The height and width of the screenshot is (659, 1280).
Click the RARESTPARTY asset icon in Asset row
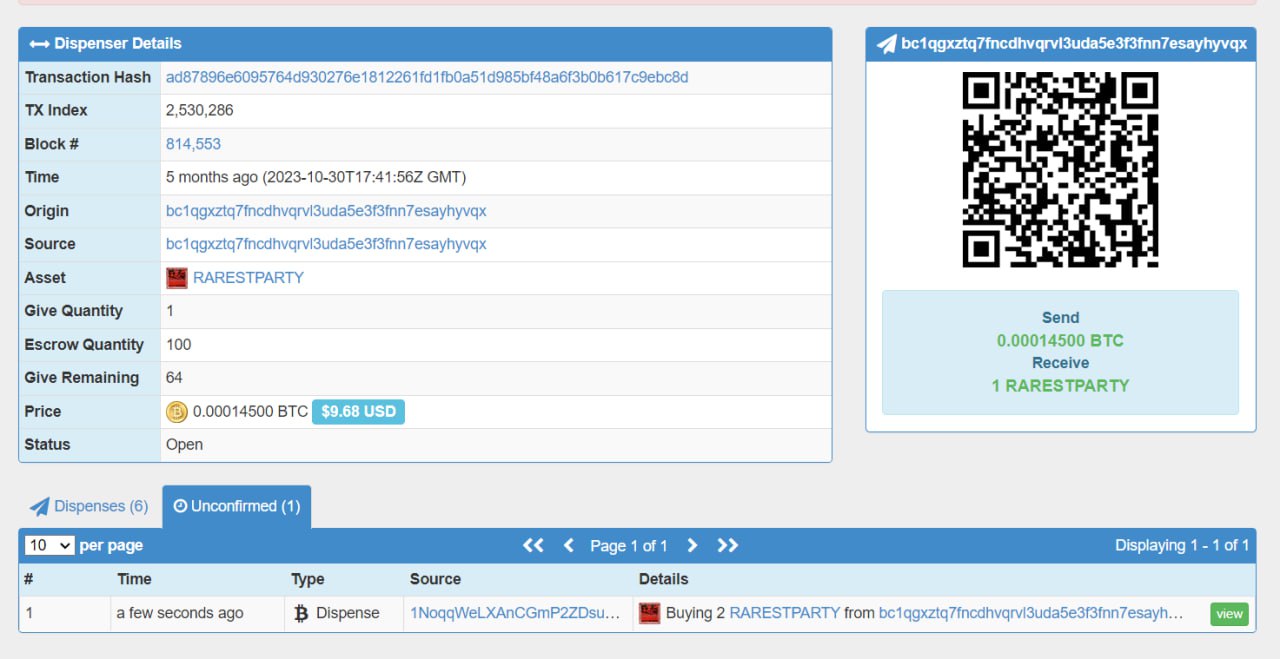(177, 278)
